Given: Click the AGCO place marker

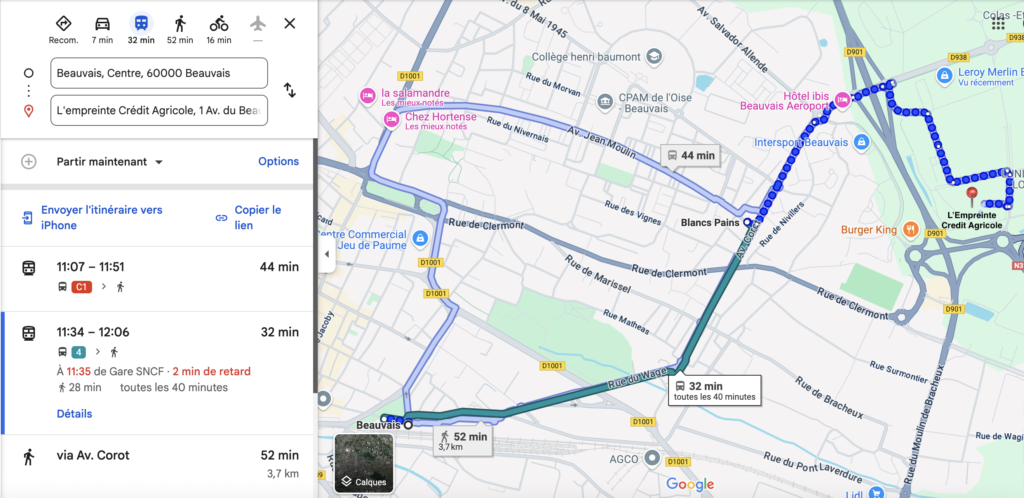Looking at the screenshot, I should 651,459.
